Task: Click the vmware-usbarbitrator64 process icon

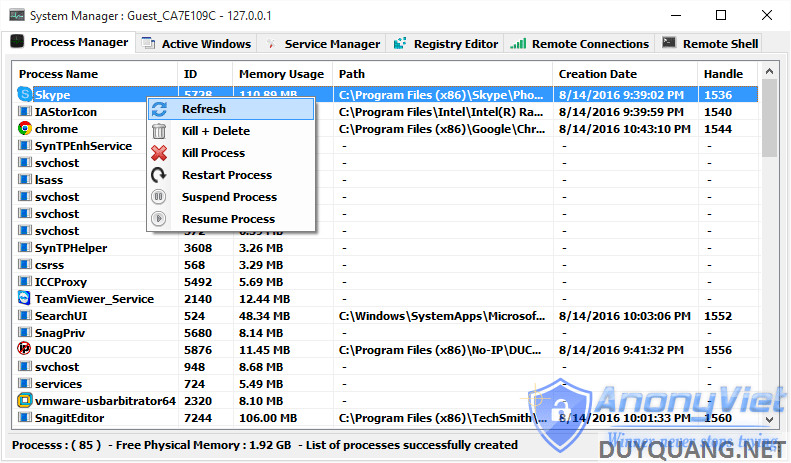Action: [24, 400]
